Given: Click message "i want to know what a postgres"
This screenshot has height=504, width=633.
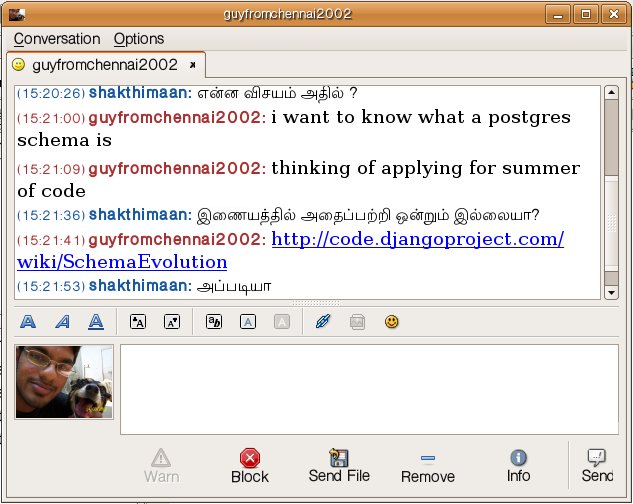Looking at the screenshot, I should coord(421,118).
